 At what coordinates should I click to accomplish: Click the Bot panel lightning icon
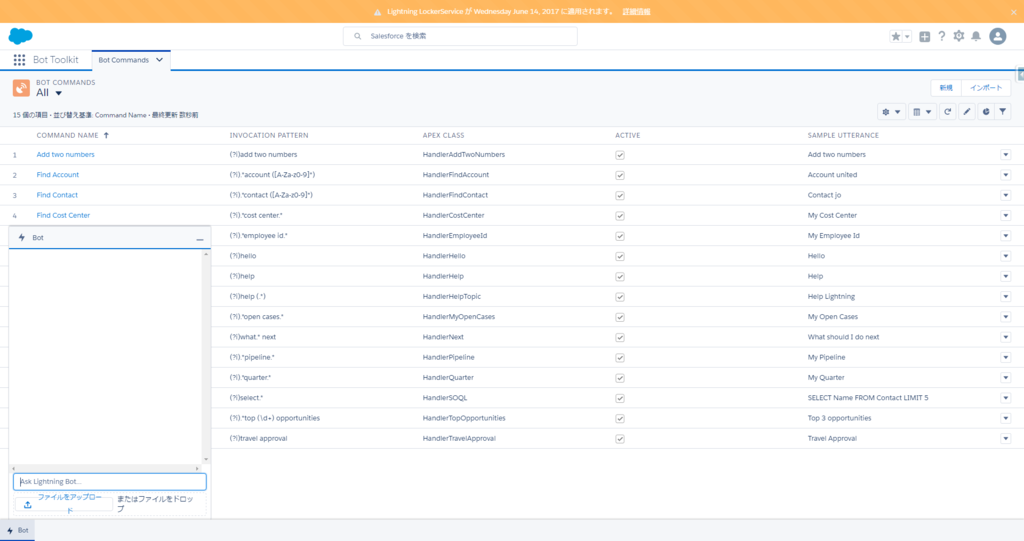click(22, 238)
